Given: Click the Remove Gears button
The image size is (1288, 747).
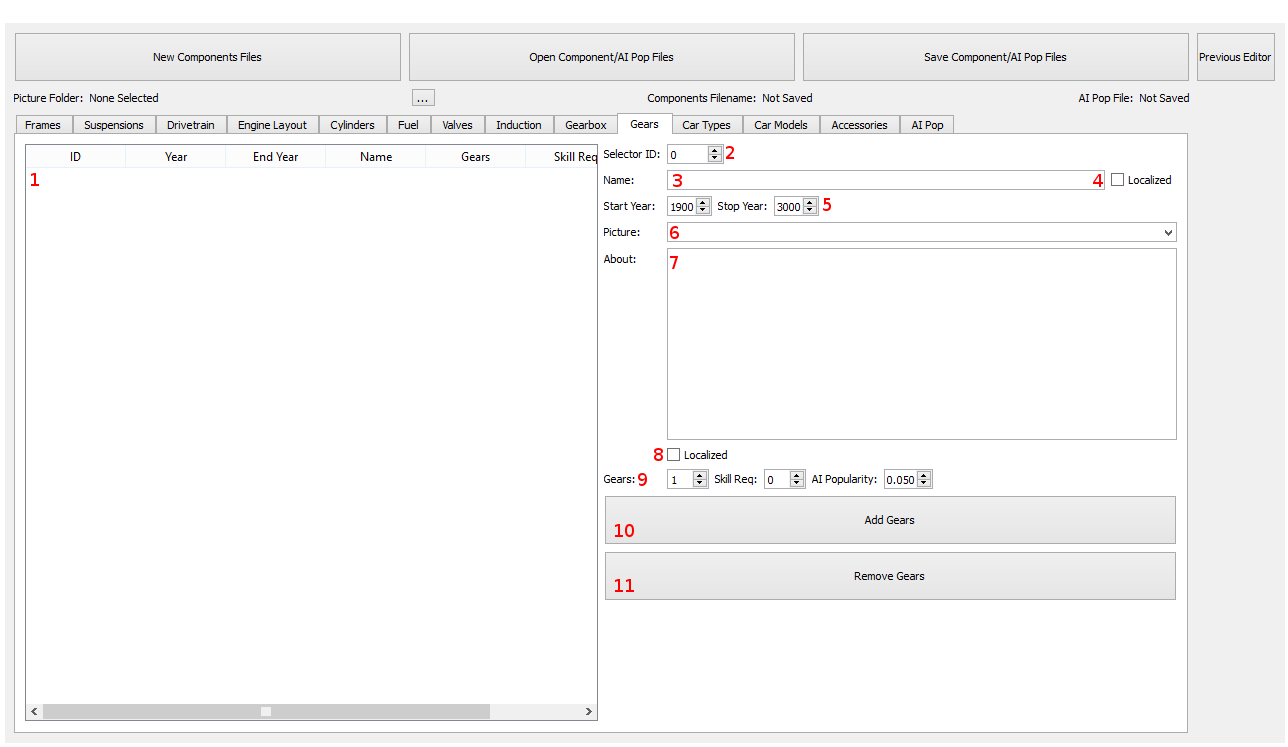Looking at the screenshot, I should (x=889, y=576).
